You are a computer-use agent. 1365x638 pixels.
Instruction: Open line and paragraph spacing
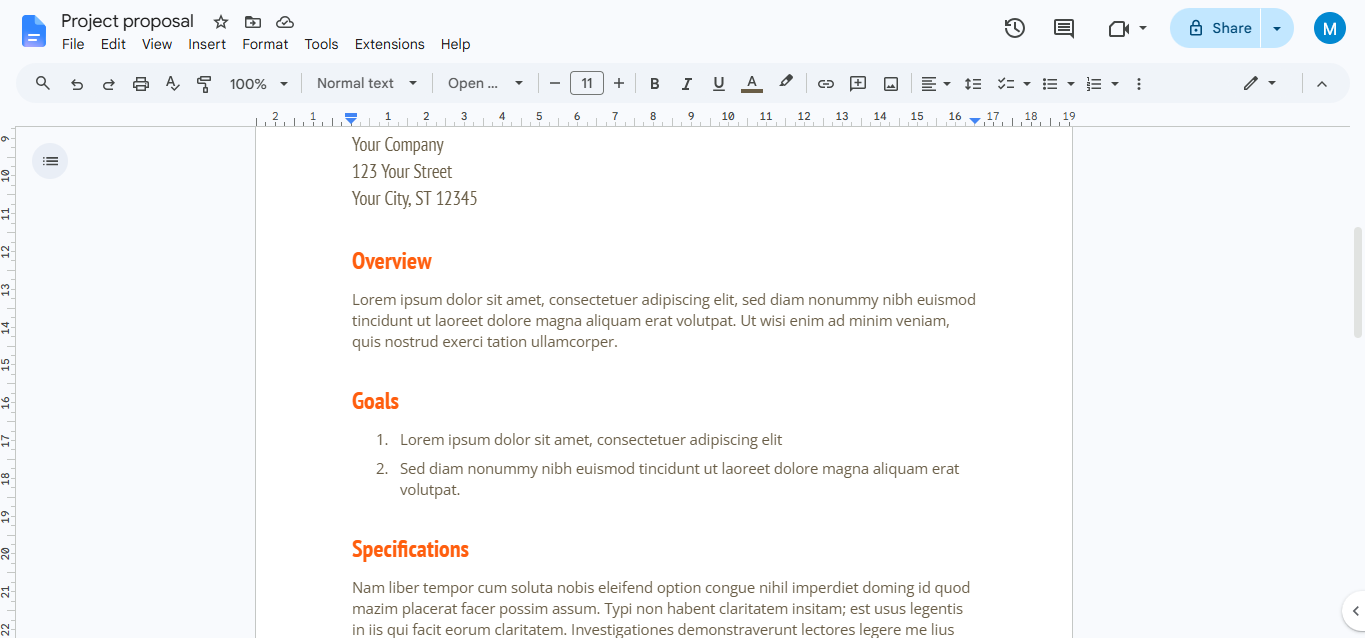[973, 84]
